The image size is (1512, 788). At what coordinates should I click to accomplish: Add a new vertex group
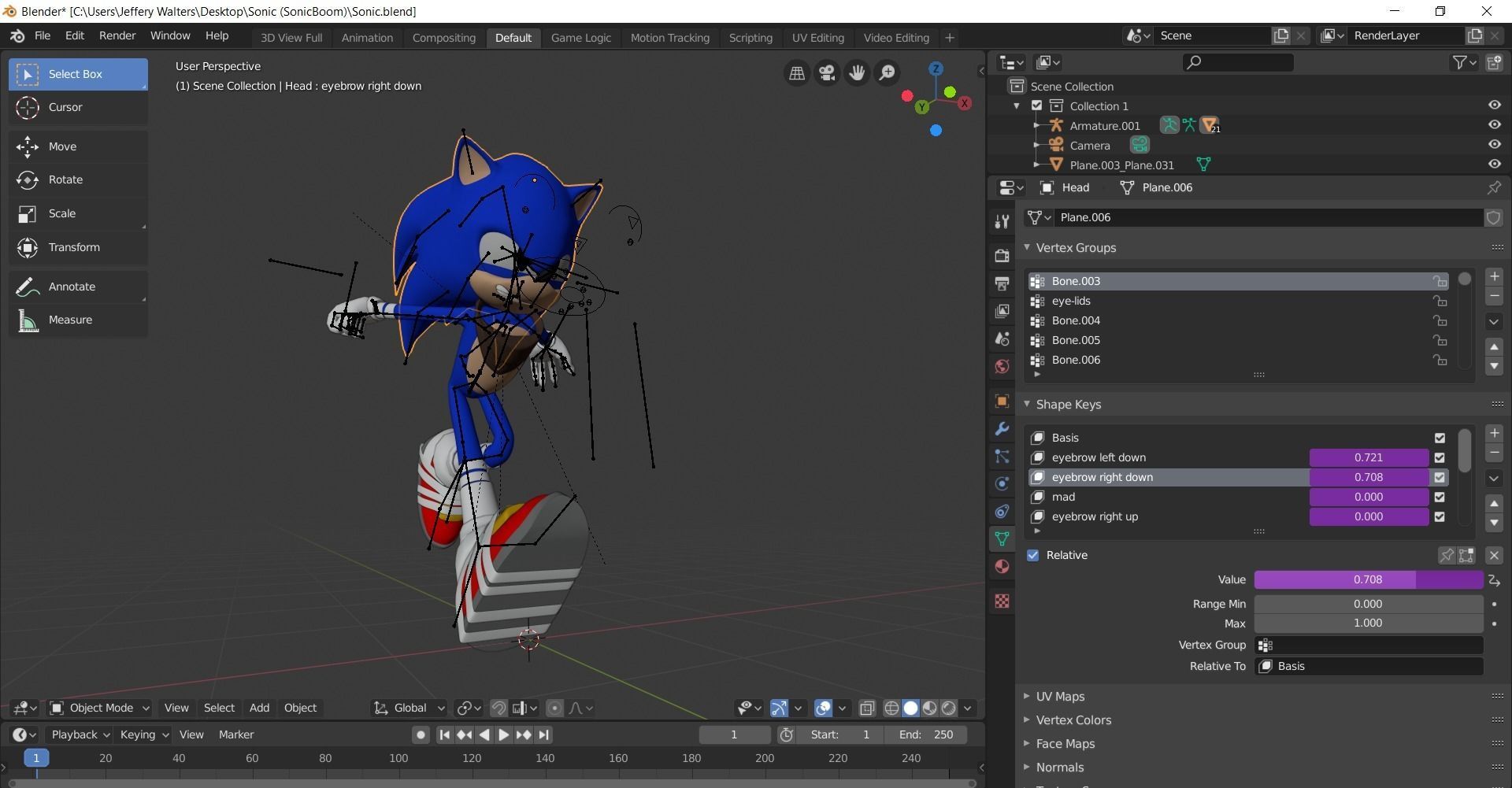[1494, 276]
